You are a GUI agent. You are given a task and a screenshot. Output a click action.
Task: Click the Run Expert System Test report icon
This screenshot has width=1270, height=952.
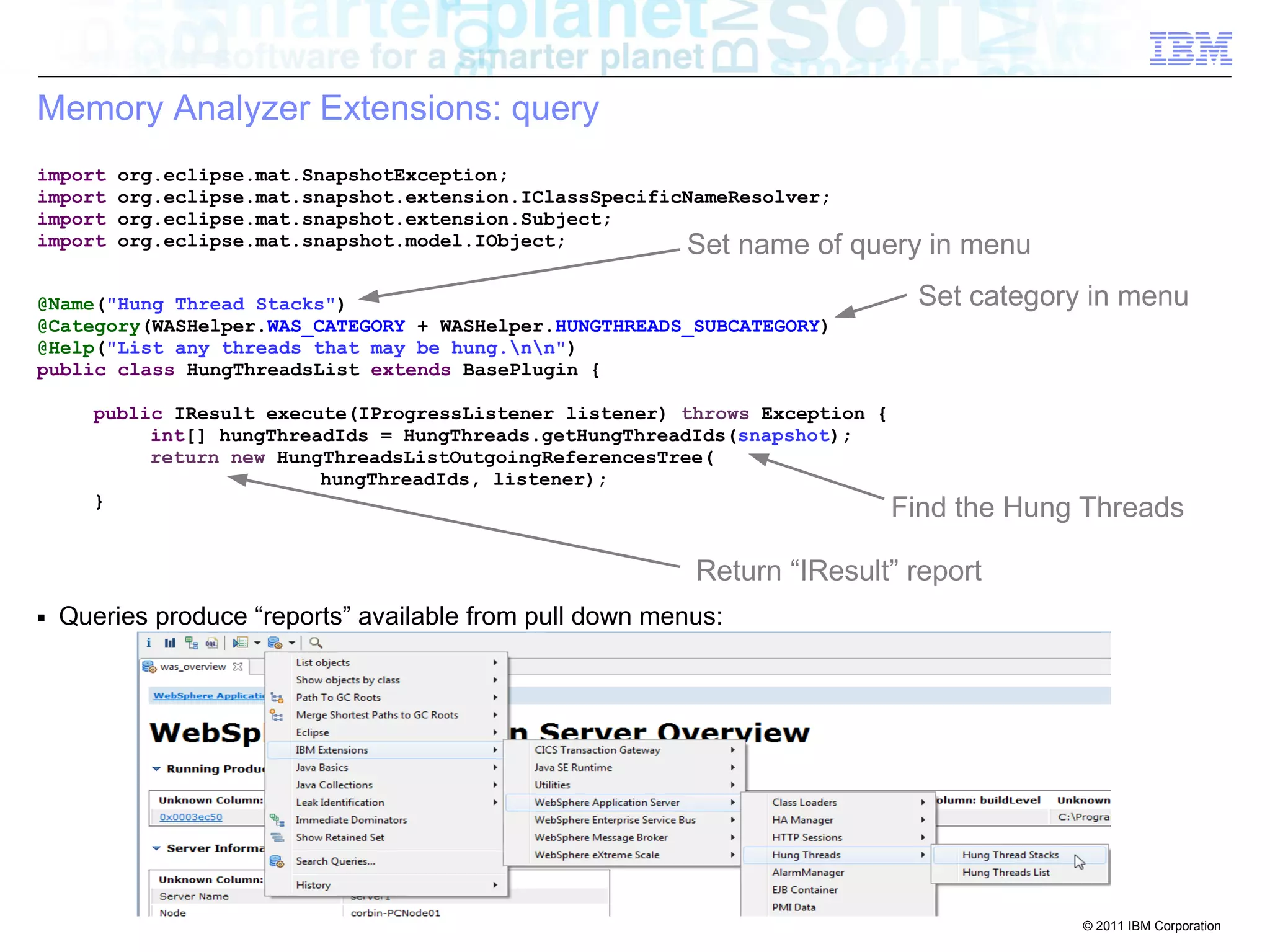(x=241, y=643)
